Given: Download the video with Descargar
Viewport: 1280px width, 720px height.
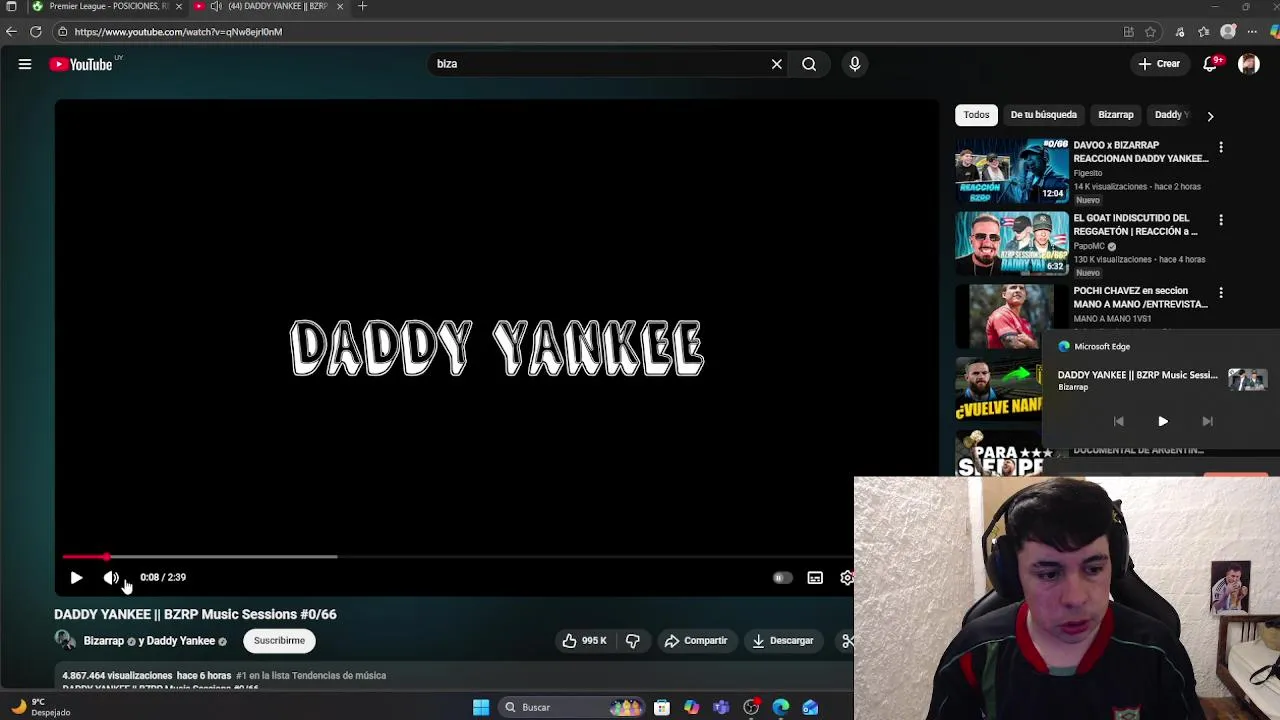Looking at the screenshot, I should click(783, 641).
